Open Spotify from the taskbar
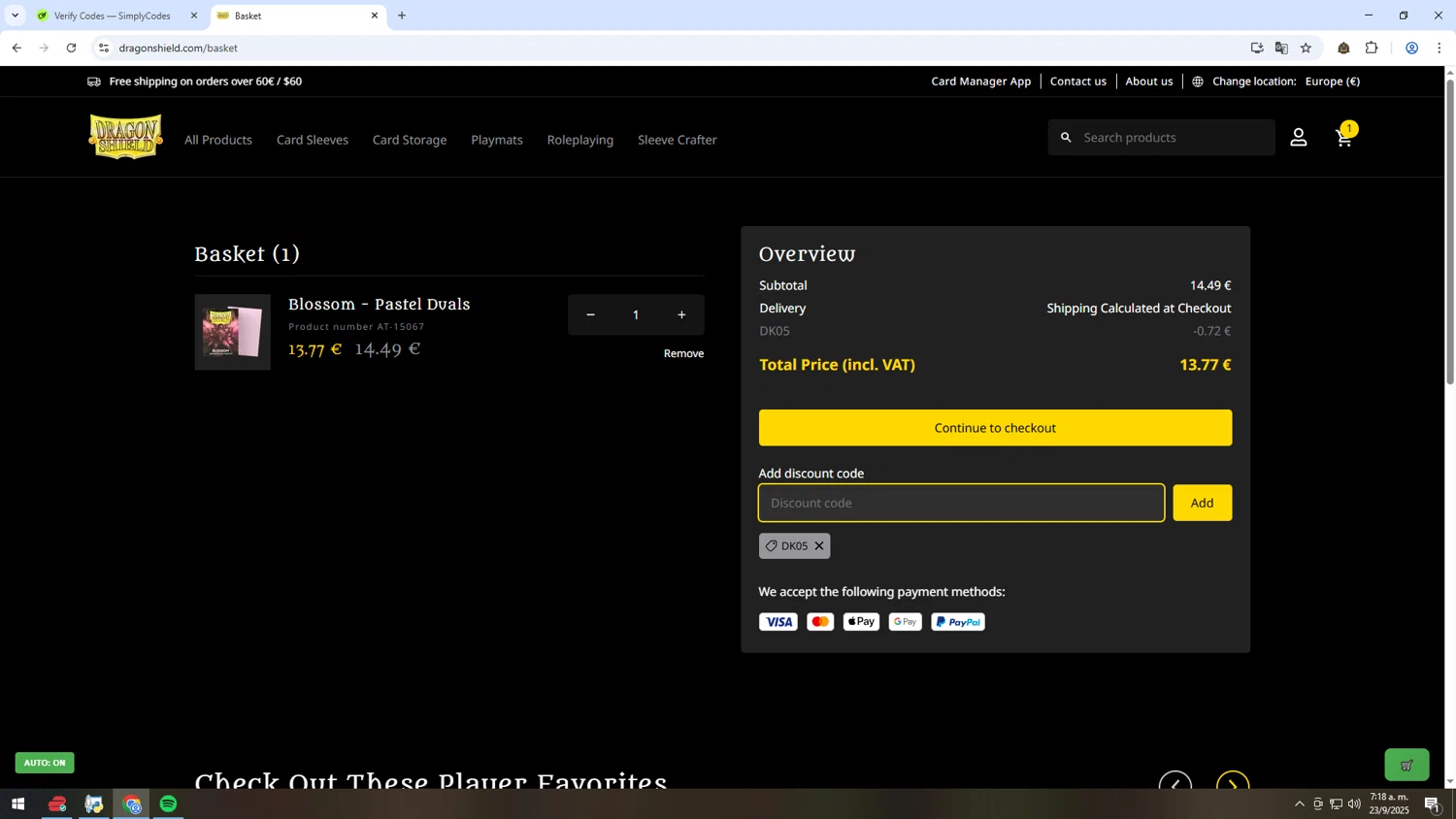Image resolution: width=1456 pixels, height=819 pixels. [x=169, y=804]
